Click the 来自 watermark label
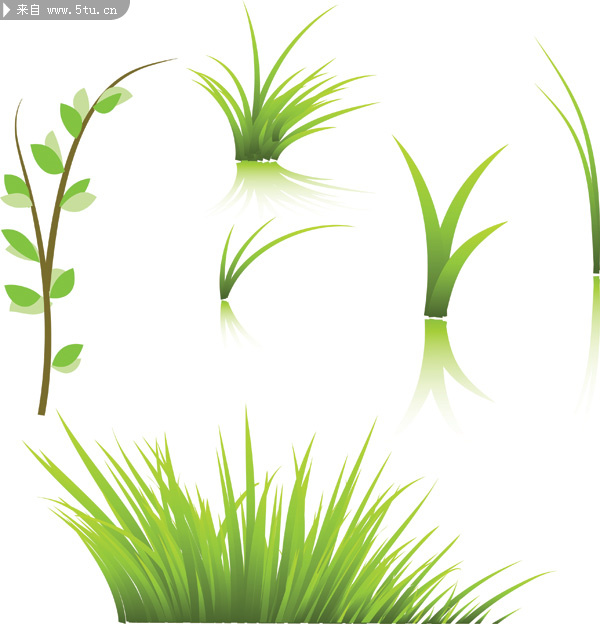Viewport: 600px width, 624px height. pos(29,10)
